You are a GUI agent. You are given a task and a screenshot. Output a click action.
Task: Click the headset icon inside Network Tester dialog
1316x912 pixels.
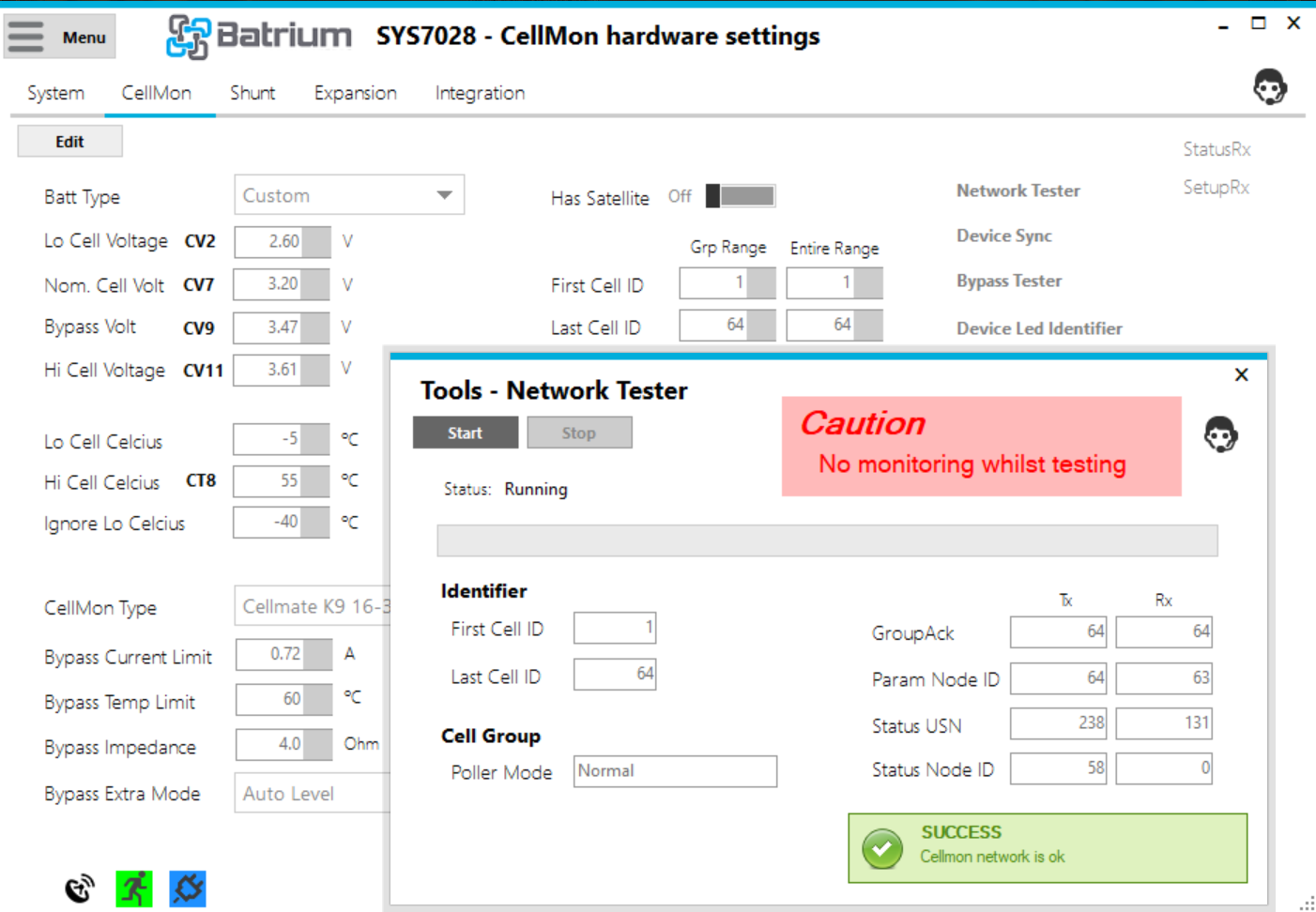point(1222,434)
